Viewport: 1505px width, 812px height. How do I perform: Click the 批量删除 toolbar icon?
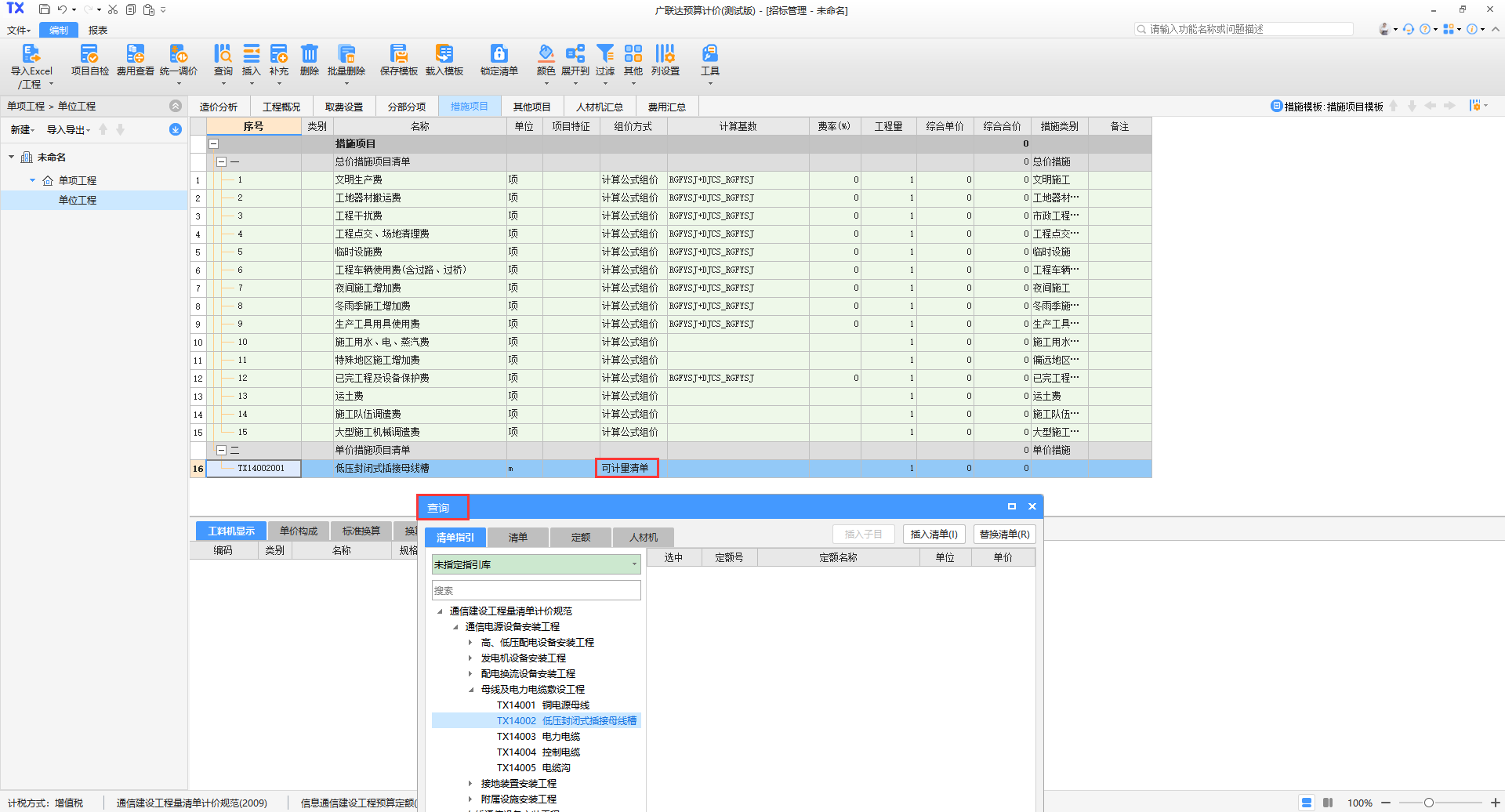[346, 55]
